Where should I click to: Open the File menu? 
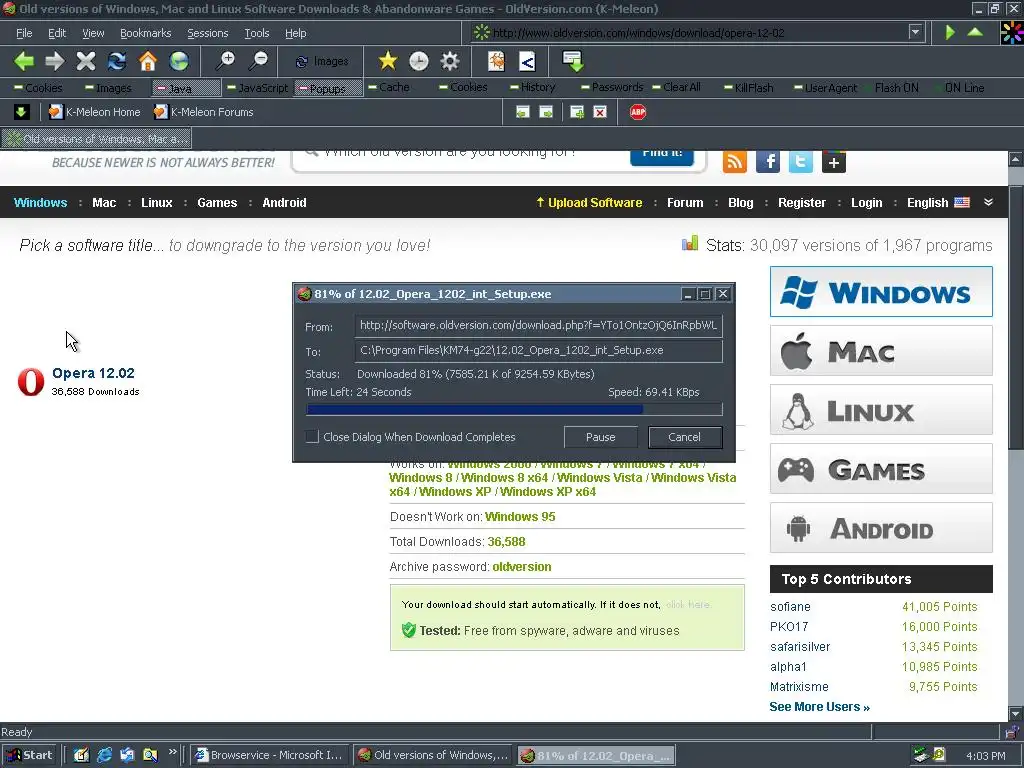tap(24, 33)
